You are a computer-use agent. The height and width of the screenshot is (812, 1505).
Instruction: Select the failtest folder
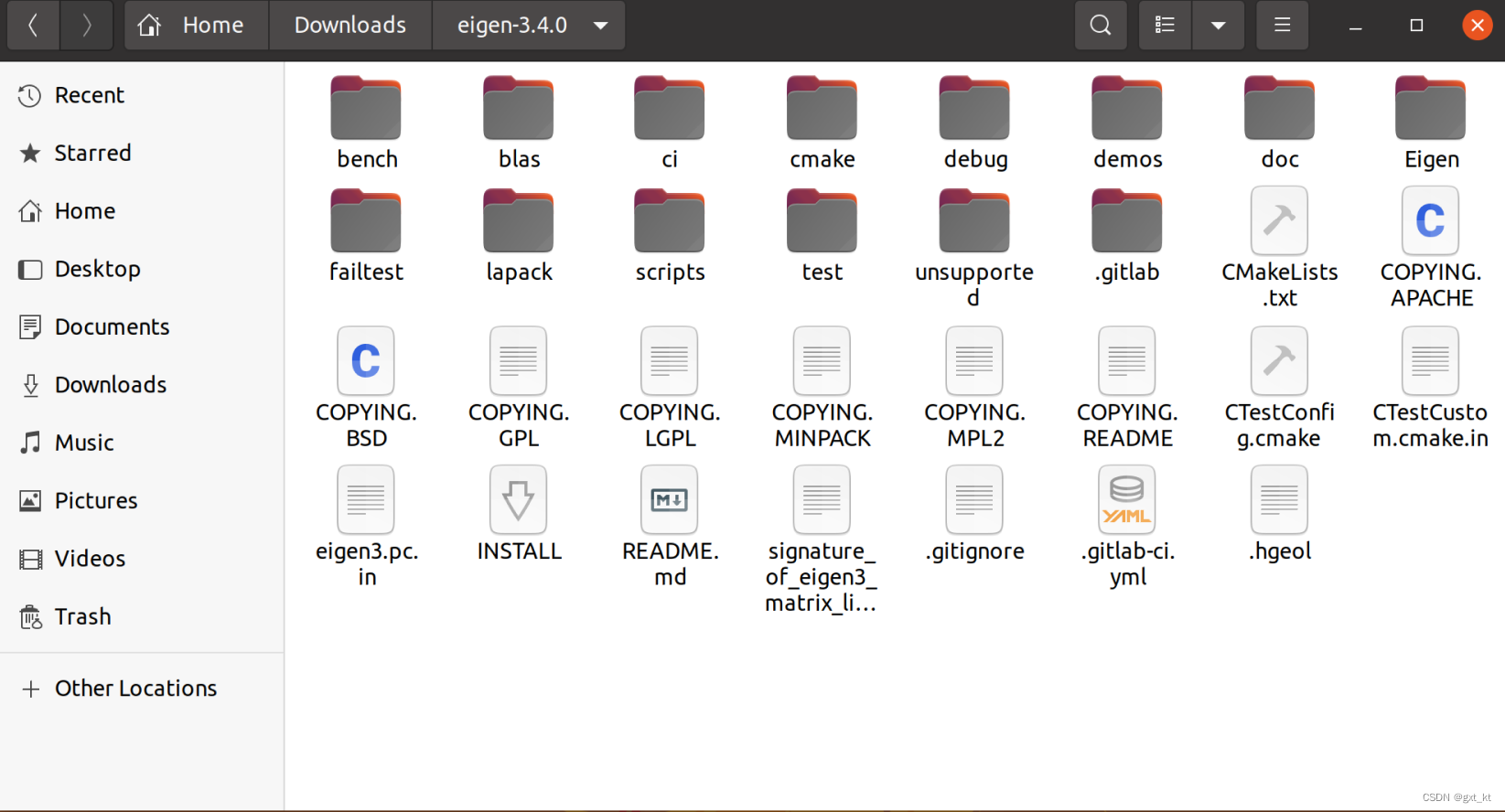[366, 236]
